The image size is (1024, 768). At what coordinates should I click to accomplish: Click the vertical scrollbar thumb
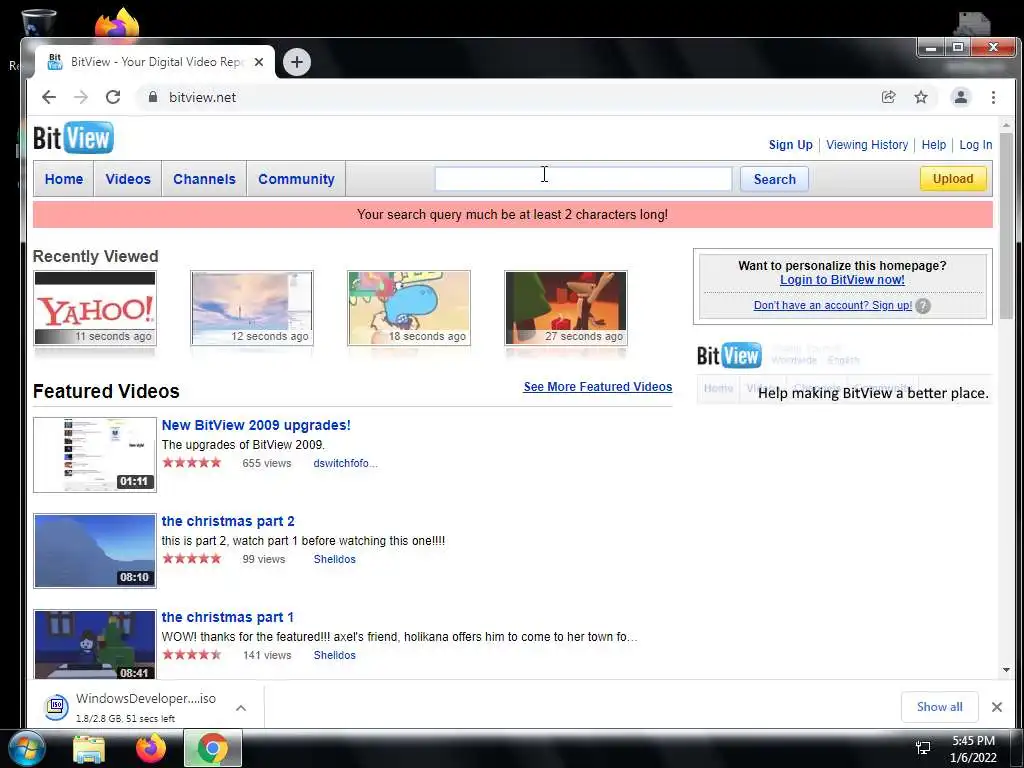pyautogui.click(x=1006, y=227)
